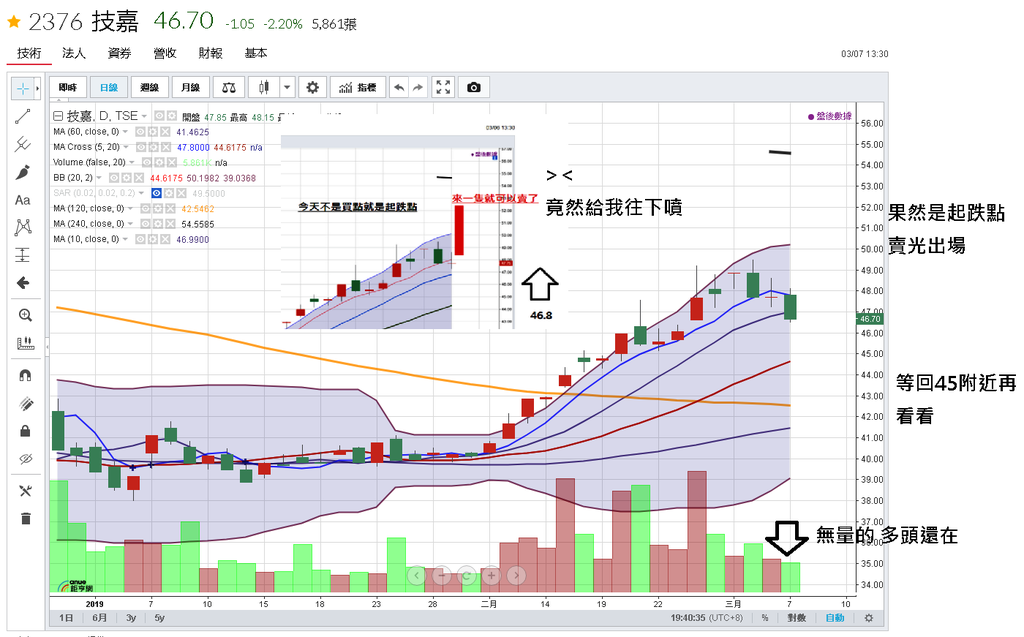Select the 週線 weekly interval button
The image size is (1024, 637).
pos(150,88)
